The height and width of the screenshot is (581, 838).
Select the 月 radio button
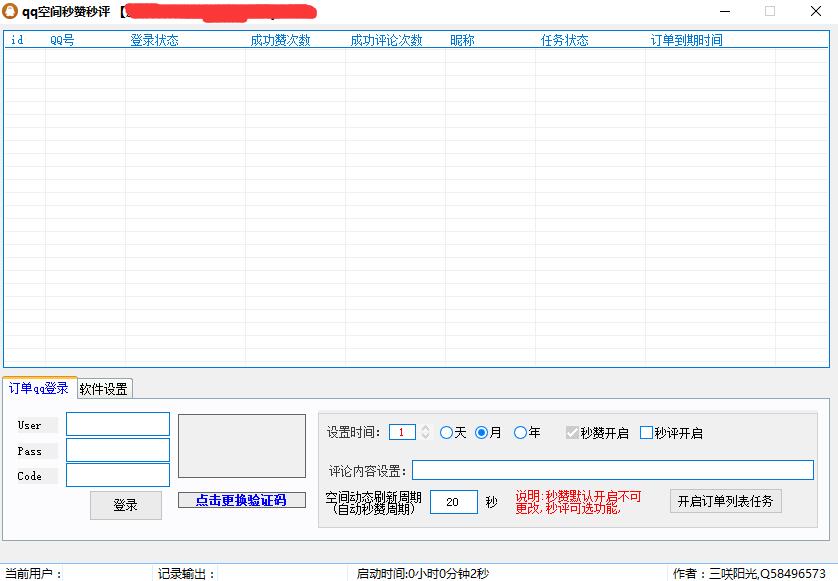[482, 433]
